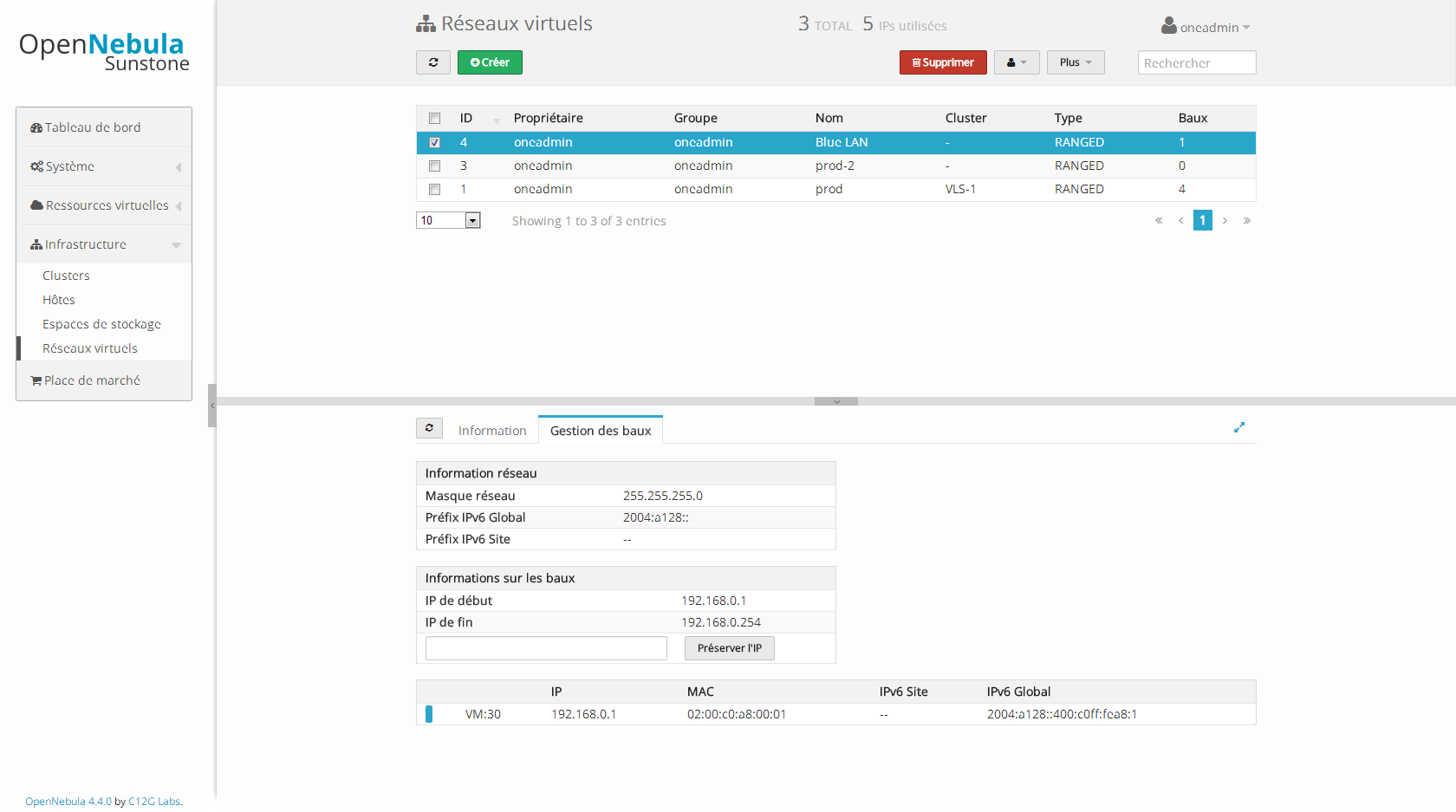Uncheck the Blue LAN network checkbox

(x=435, y=142)
